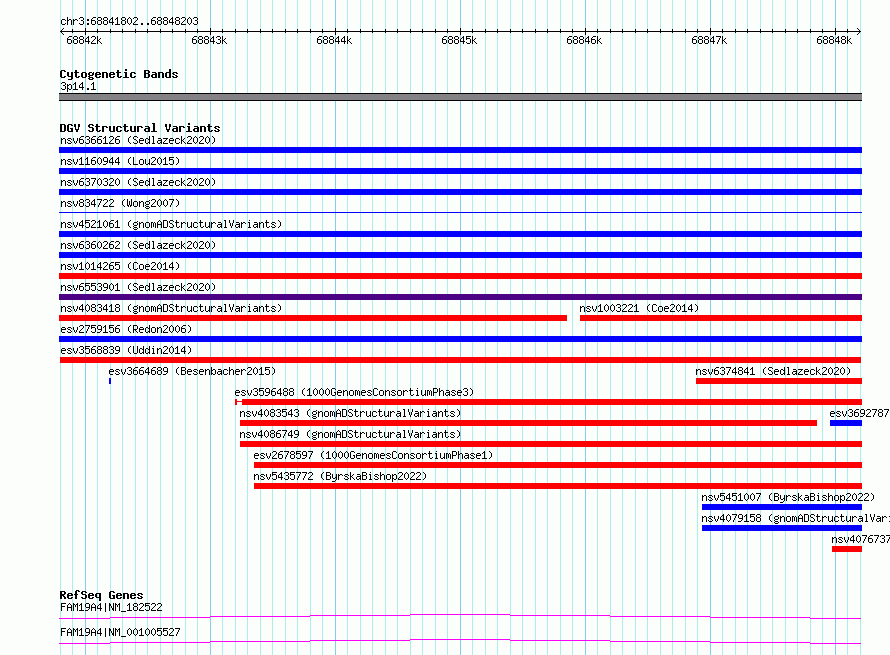This screenshot has height=655, width=890.
Task: Click the red bar of esv3568839
Action: tap(460, 360)
